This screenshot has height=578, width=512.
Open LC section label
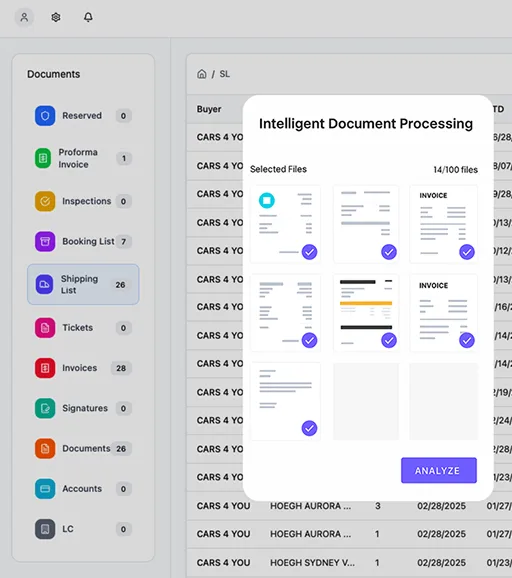[68, 529]
